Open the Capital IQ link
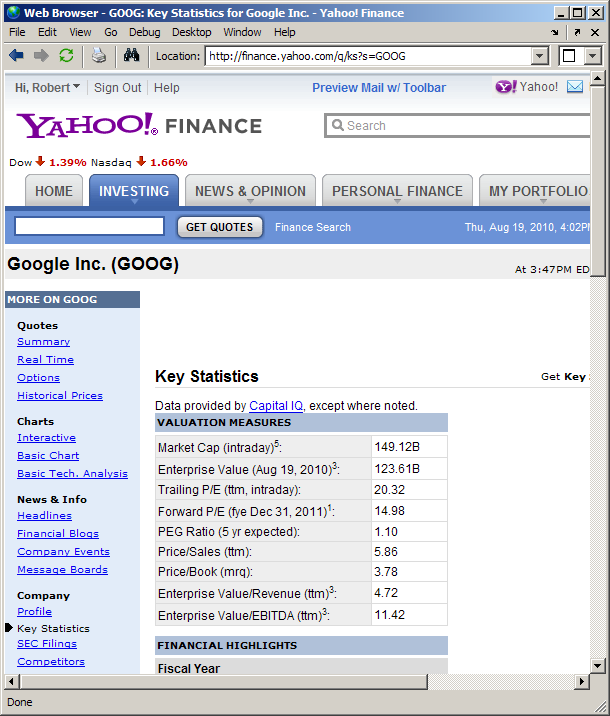610x716 pixels. (277, 406)
